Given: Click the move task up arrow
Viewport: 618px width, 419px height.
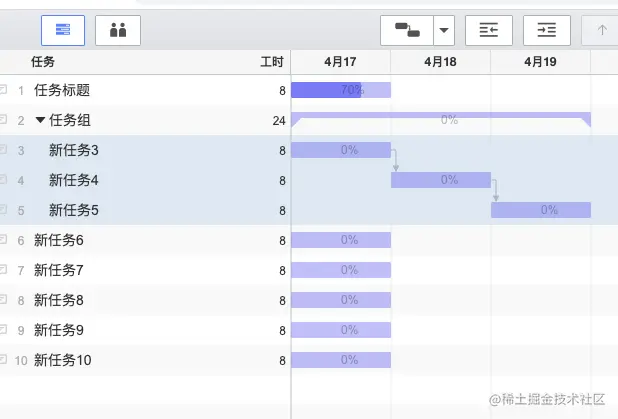Looking at the screenshot, I should click(x=601, y=30).
